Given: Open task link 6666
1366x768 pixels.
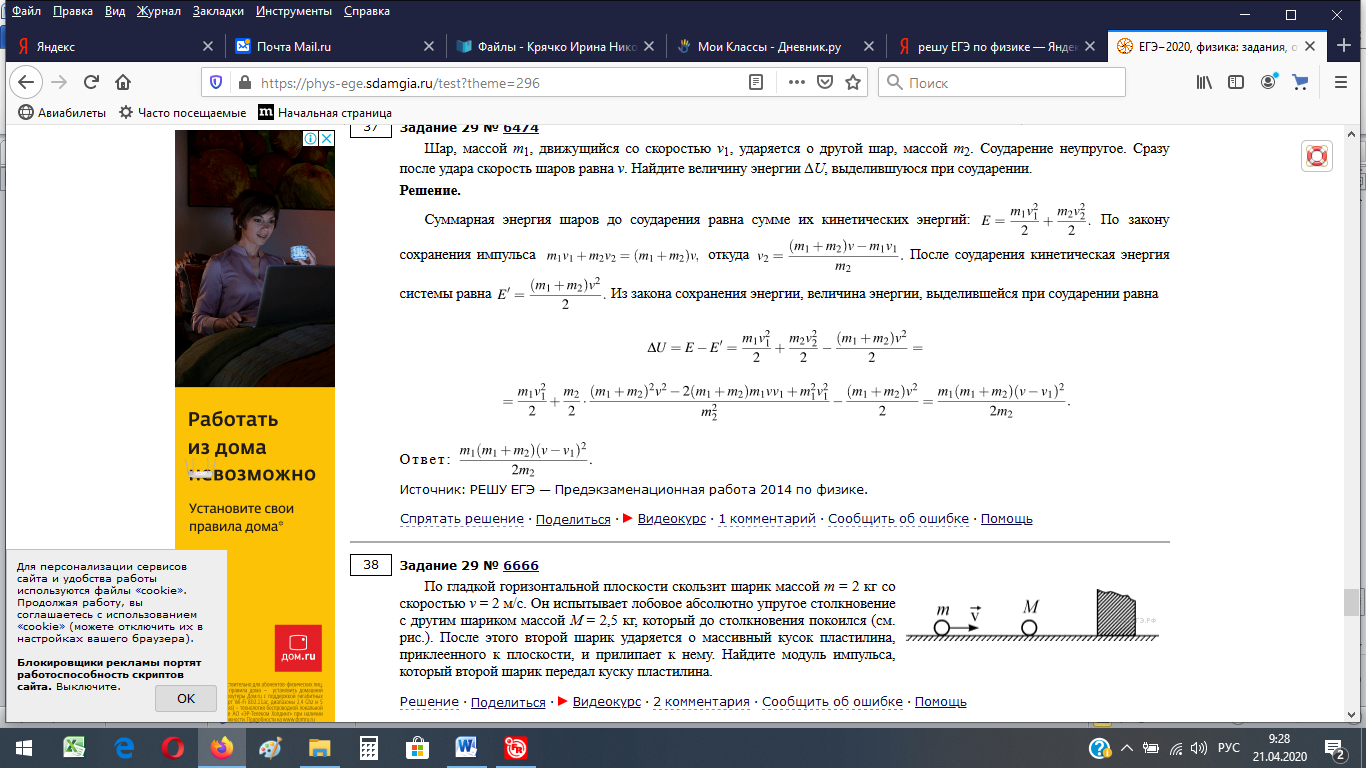Looking at the screenshot, I should (x=521, y=565).
